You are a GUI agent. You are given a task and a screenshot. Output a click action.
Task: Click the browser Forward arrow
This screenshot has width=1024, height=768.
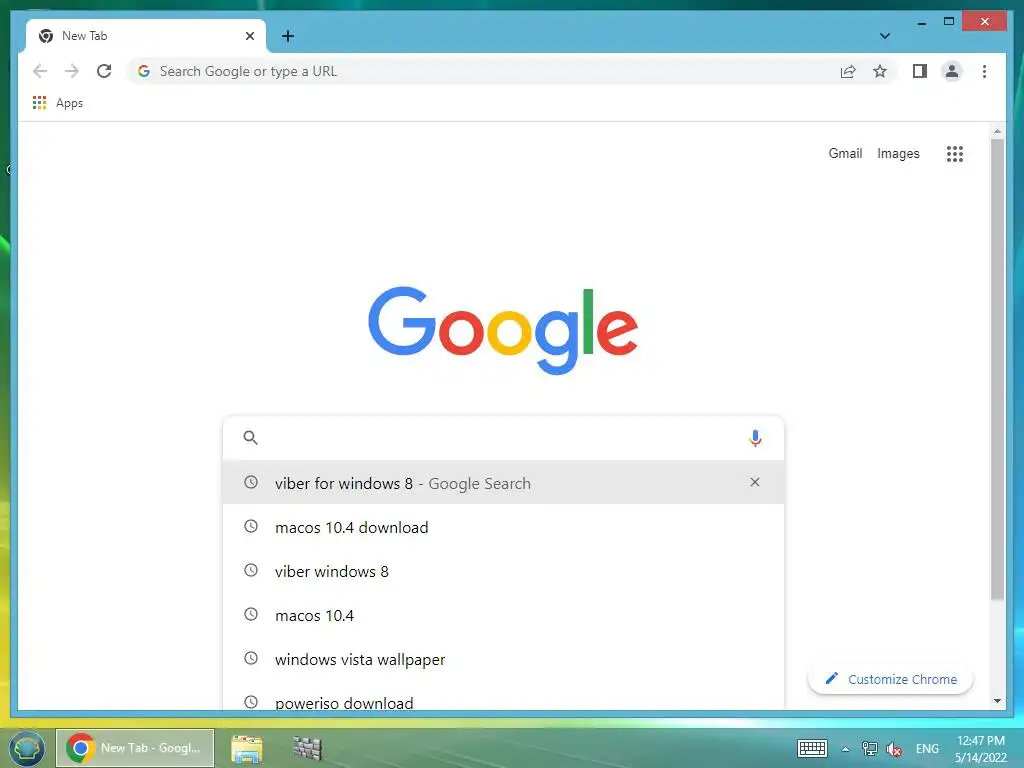coord(72,71)
